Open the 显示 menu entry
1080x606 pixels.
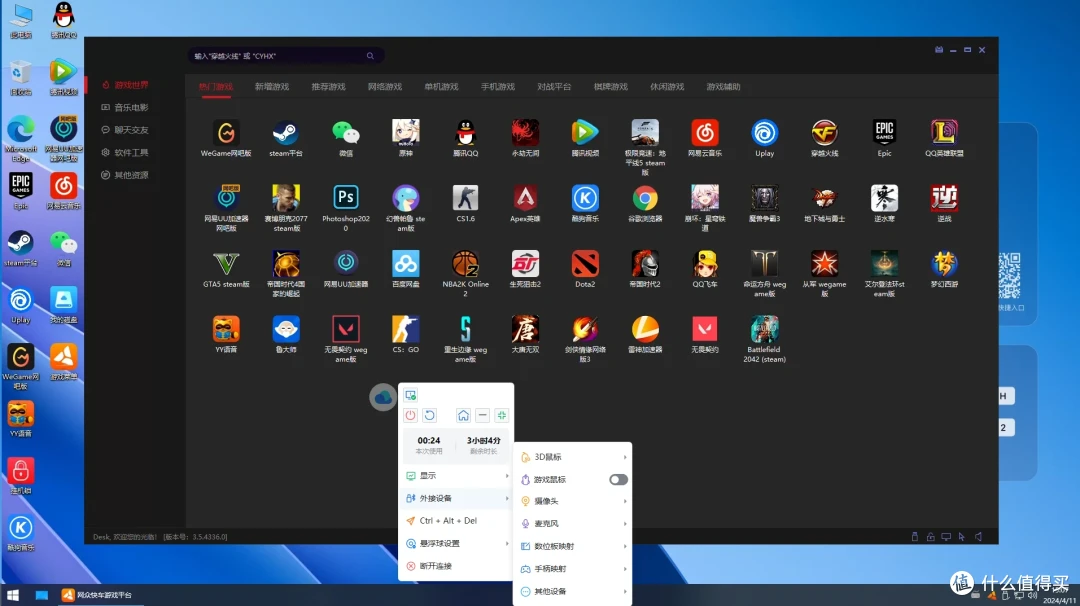(x=457, y=476)
